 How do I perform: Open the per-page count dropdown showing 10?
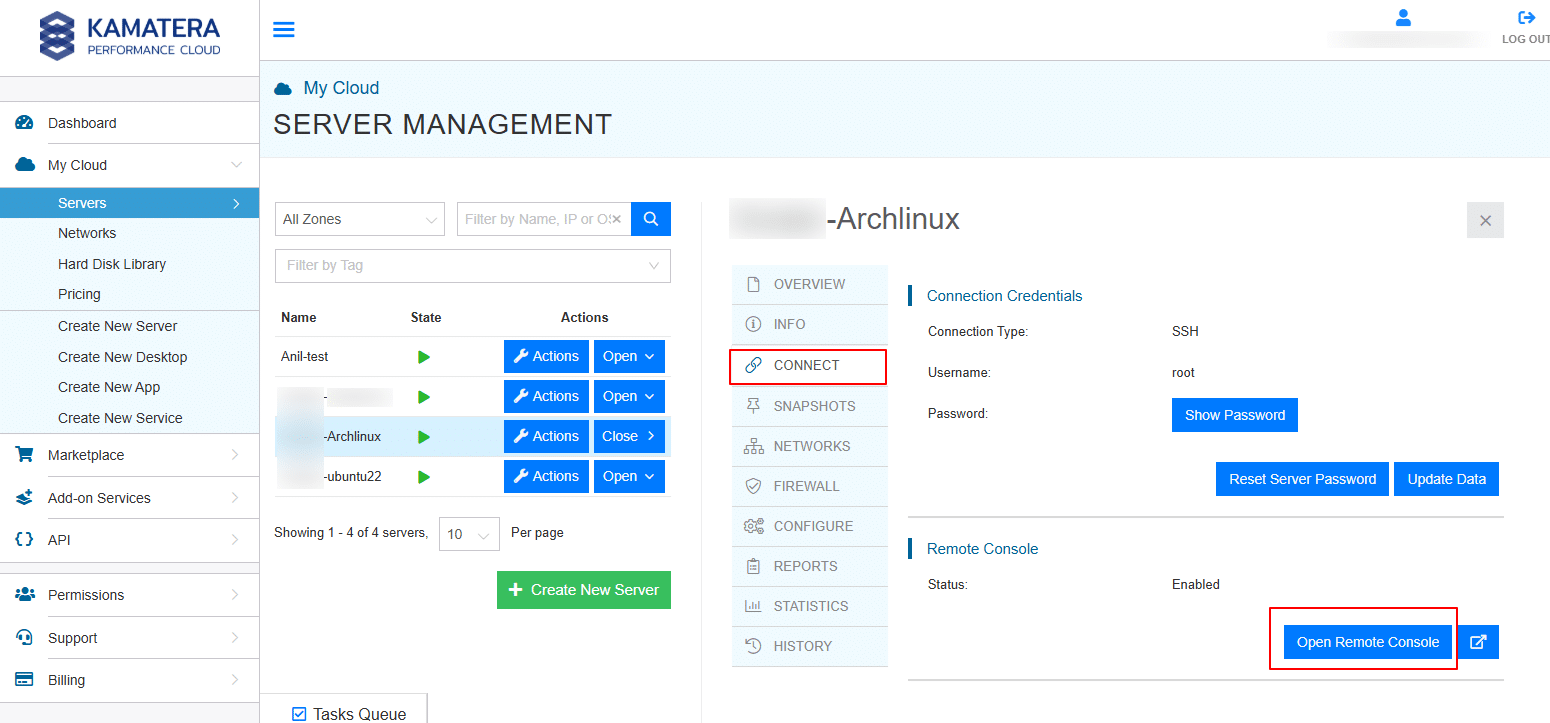click(x=468, y=533)
